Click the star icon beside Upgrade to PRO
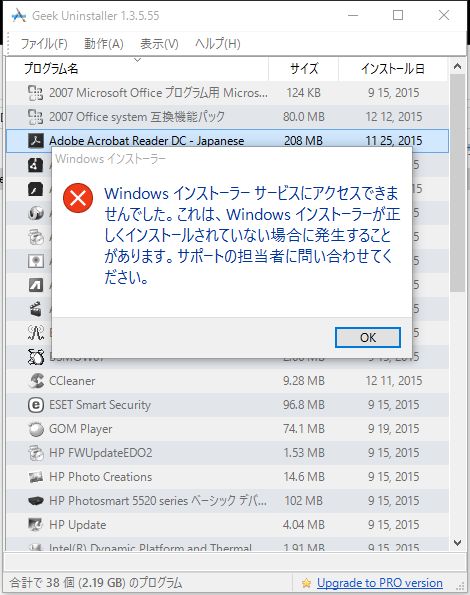The image size is (470, 595). tap(307, 583)
